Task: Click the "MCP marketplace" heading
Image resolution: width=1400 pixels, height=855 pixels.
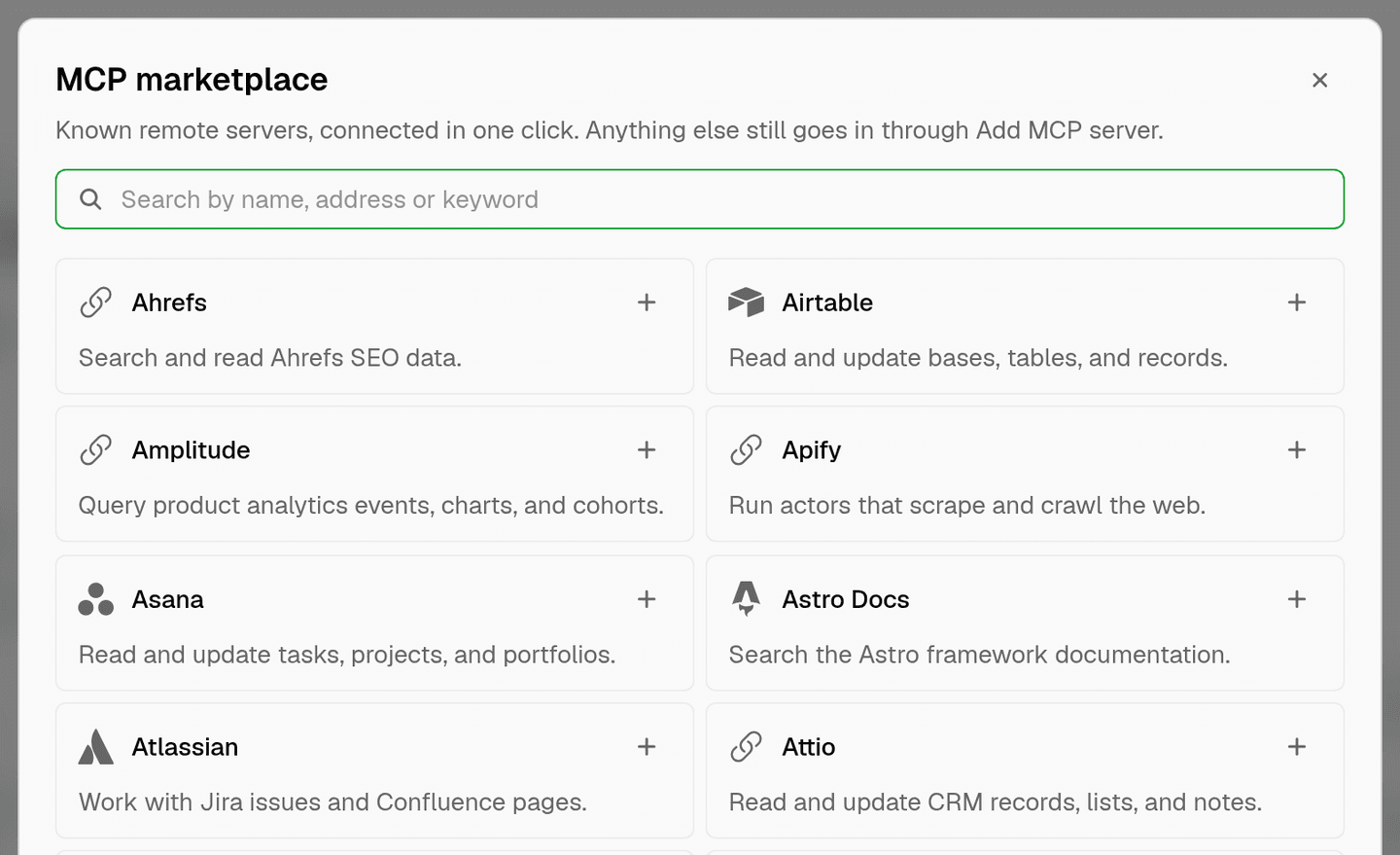Action: coord(192,80)
